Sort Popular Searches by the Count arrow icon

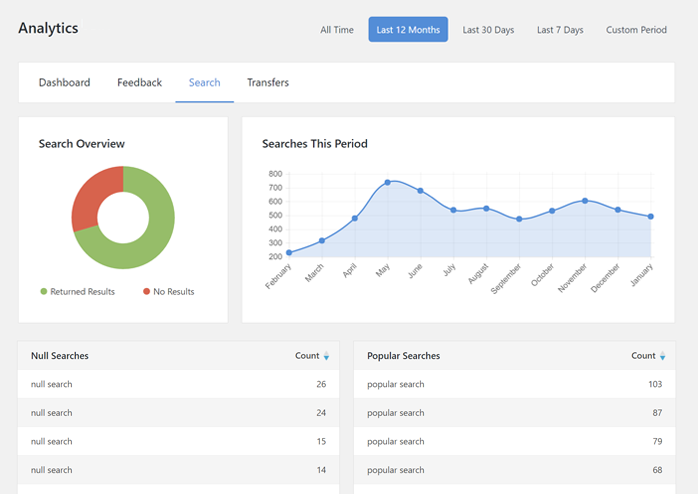coord(663,356)
